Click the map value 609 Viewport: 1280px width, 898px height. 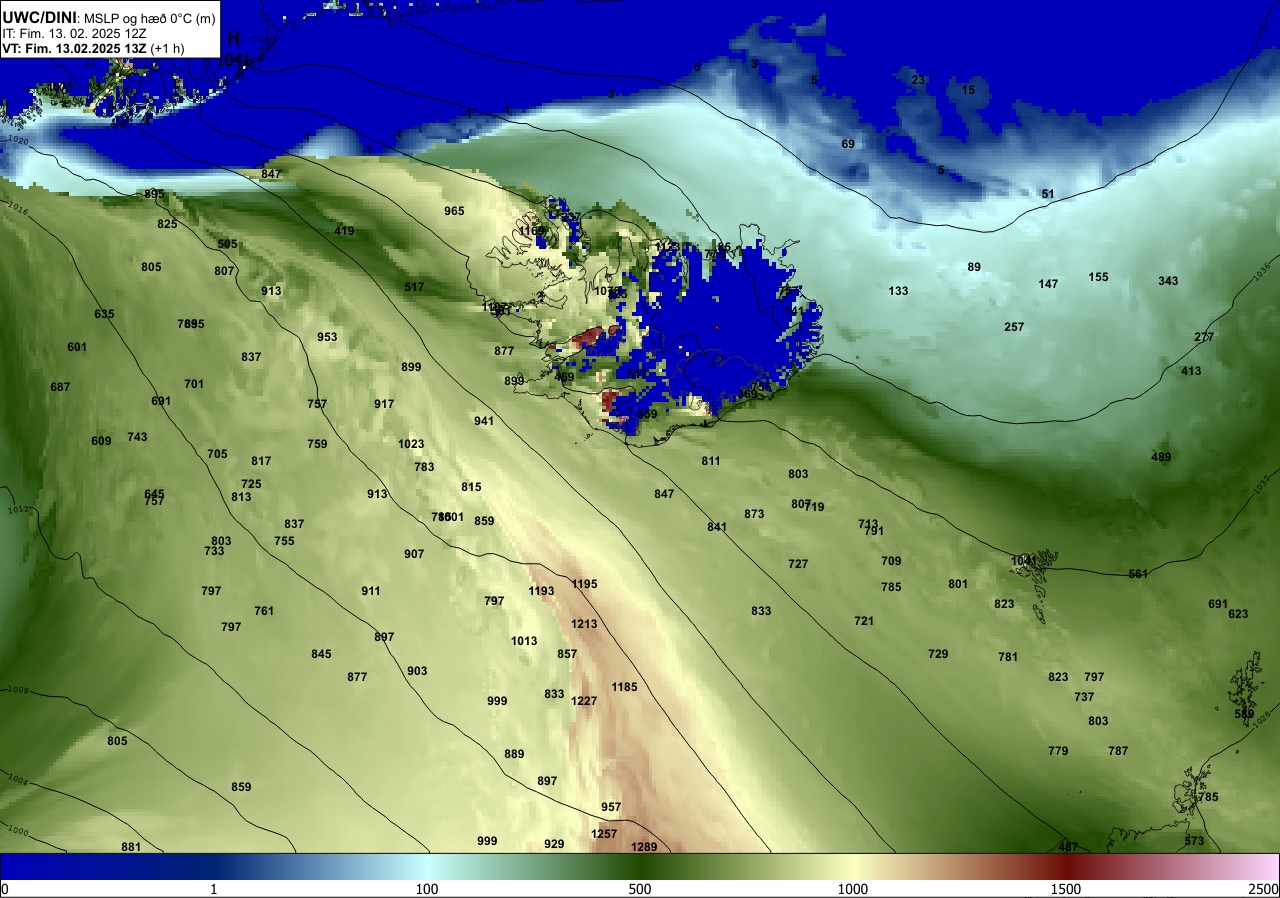point(101,441)
